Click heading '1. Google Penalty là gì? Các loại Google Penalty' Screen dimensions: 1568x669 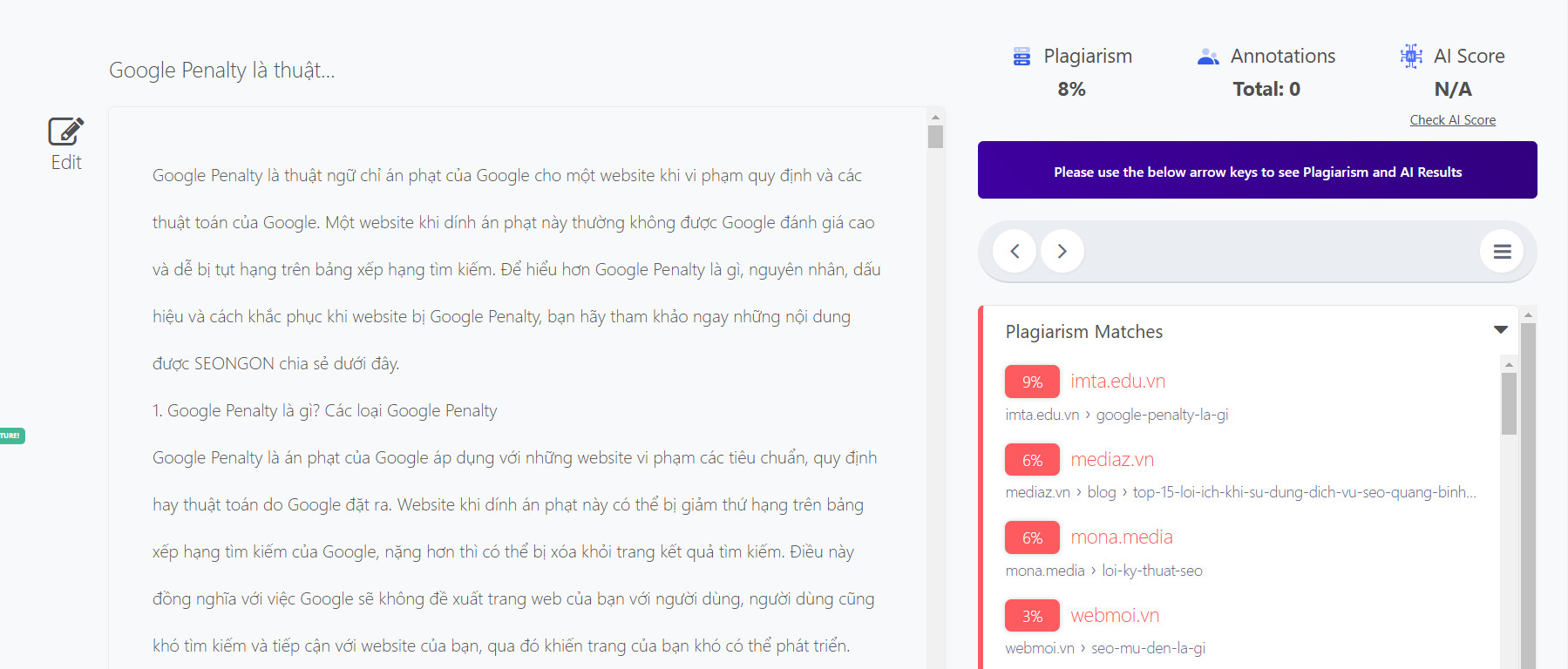[x=324, y=411]
